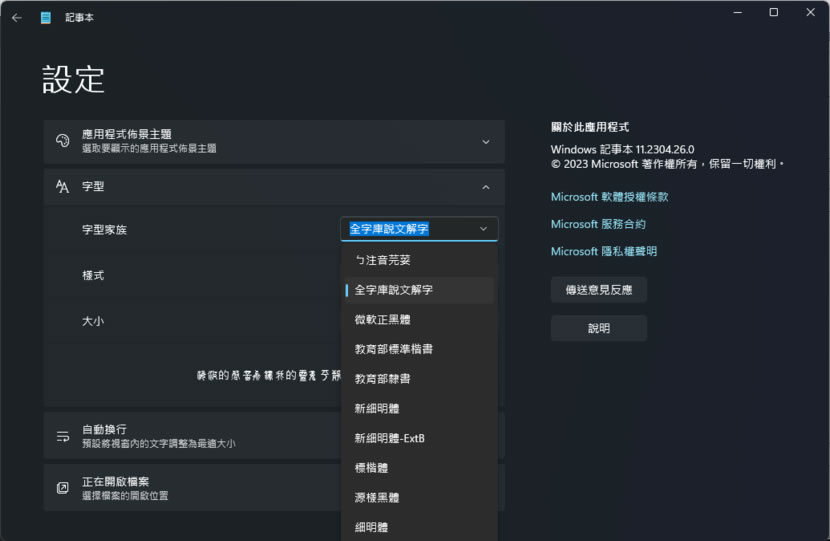
Task: Click the open-file icon beside 正在開啟檔案
Action: [x=62, y=488]
